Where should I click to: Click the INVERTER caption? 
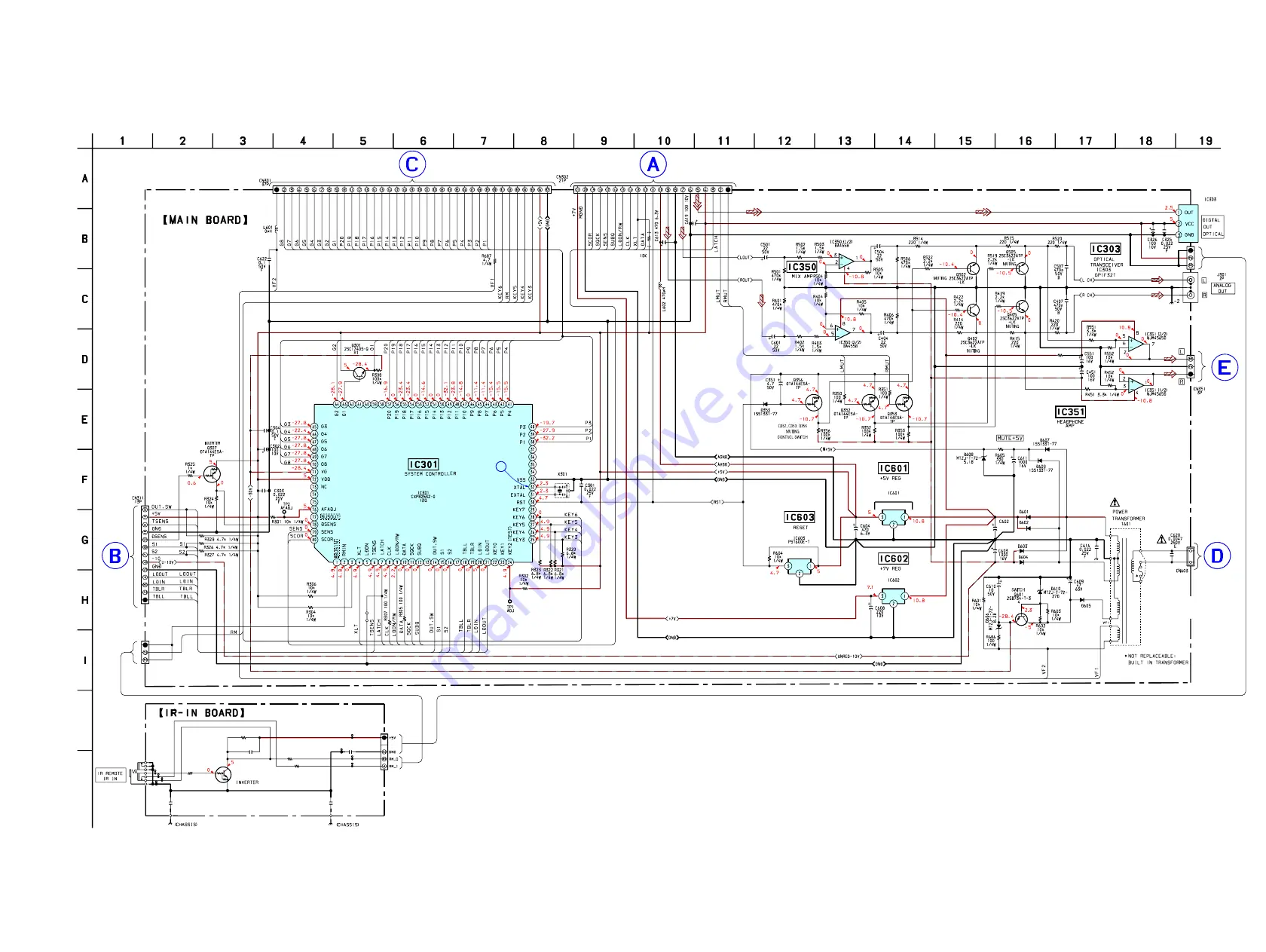click(x=247, y=782)
